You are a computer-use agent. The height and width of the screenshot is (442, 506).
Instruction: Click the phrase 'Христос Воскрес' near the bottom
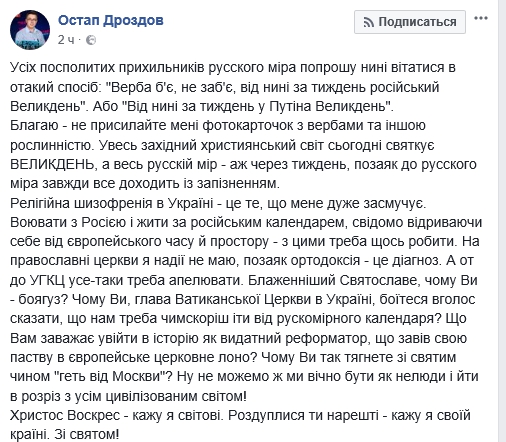coord(65,415)
